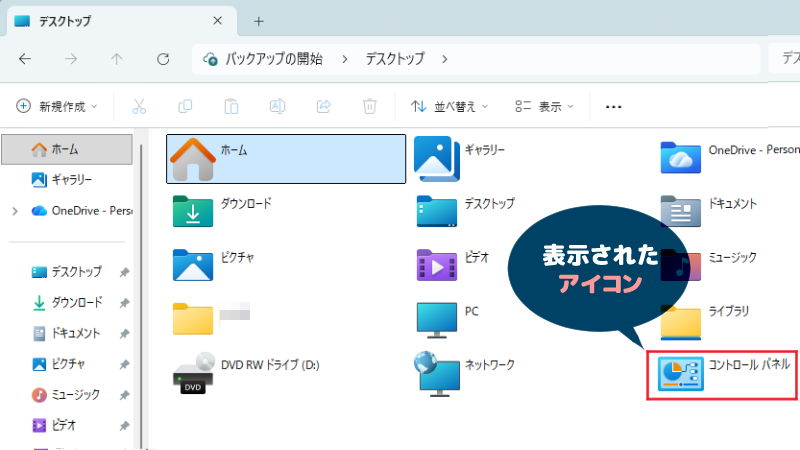Screen dimensions: 800x450
Task: Open OneDrive - Personal in main pane
Action: click(x=730, y=159)
